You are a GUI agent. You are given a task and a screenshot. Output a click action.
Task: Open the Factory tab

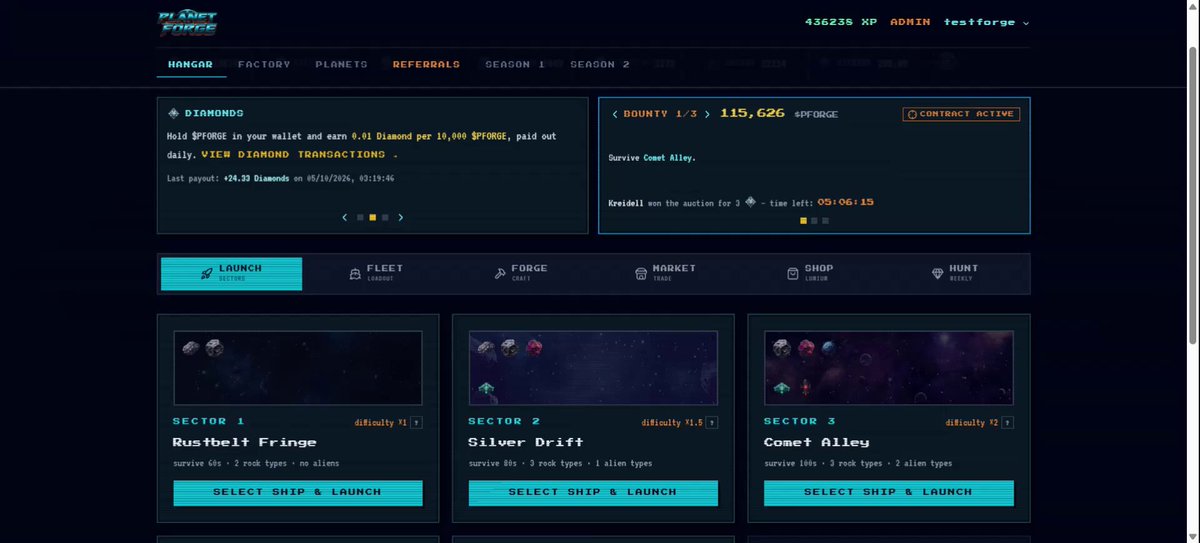(264, 64)
